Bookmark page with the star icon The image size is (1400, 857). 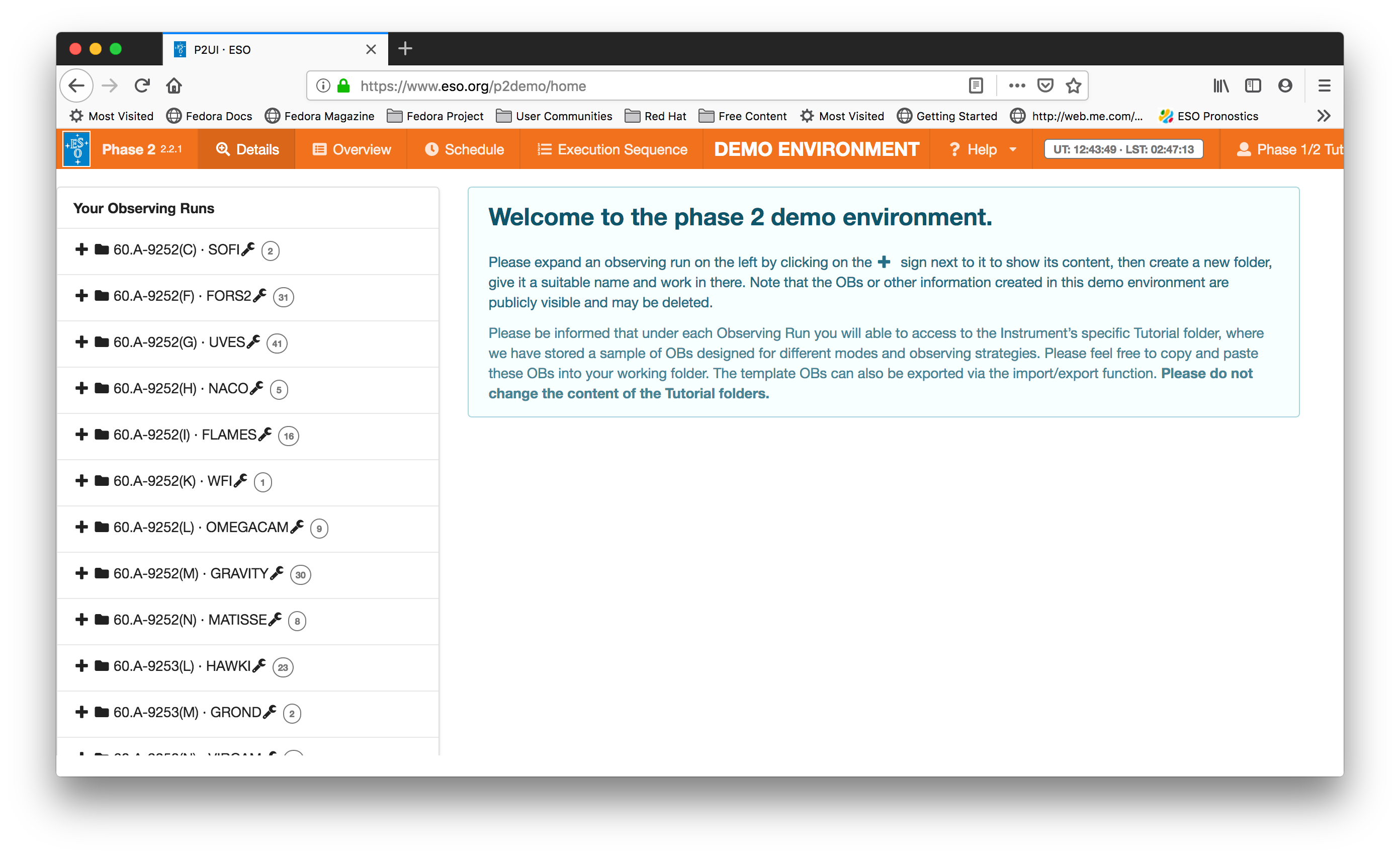click(1073, 86)
